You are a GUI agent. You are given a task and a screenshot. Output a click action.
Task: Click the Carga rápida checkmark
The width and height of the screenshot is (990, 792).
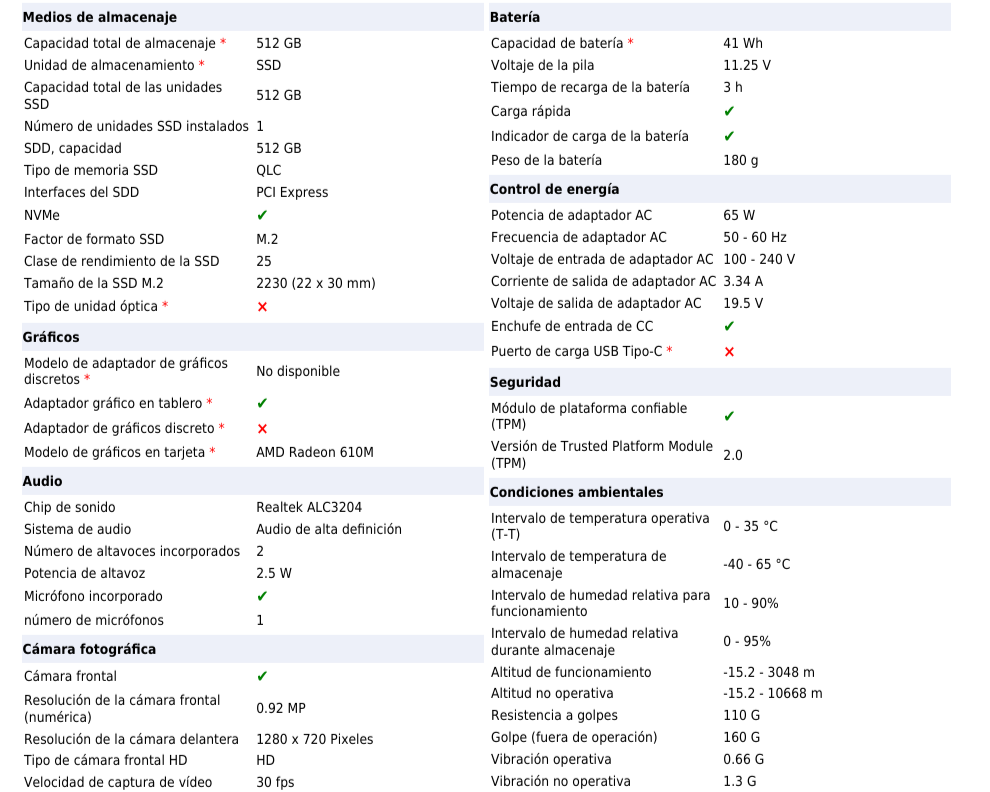click(x=729, y=112)
